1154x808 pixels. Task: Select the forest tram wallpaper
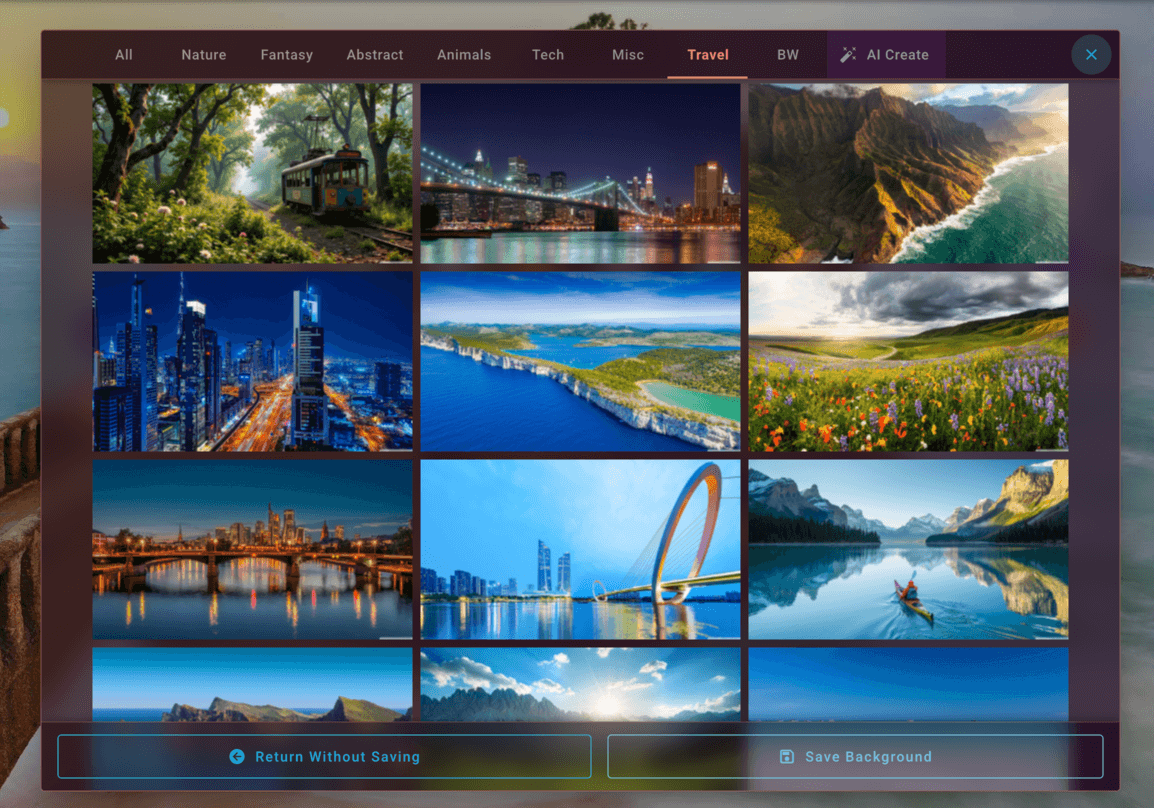pos(252,173)
